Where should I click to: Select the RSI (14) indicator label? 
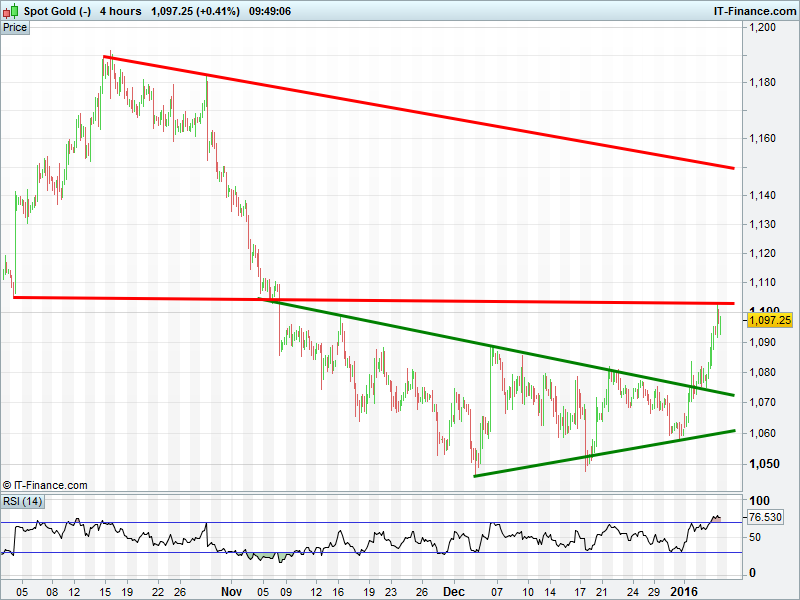click(23, 501)
